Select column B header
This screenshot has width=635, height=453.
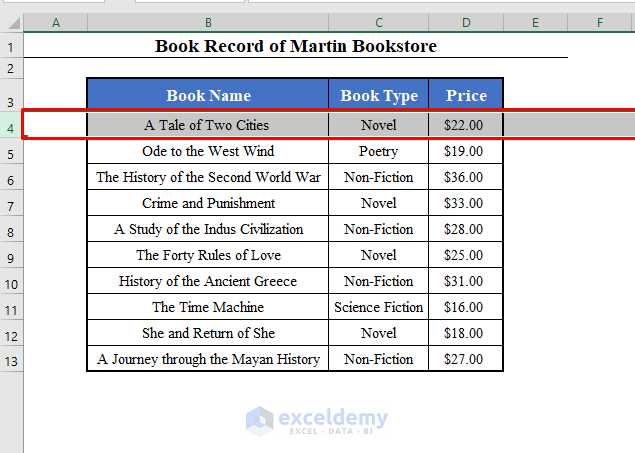[207, 22]
